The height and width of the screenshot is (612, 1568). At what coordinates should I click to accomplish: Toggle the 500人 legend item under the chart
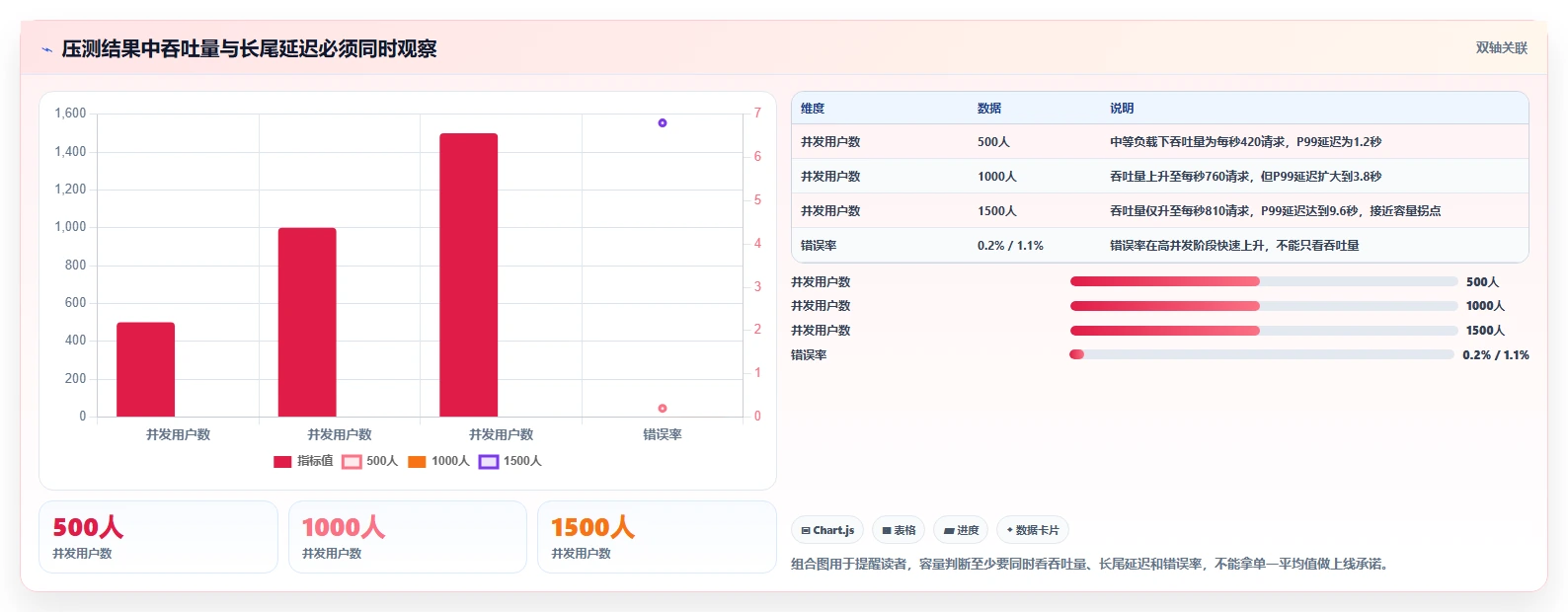tap(370, 461)
